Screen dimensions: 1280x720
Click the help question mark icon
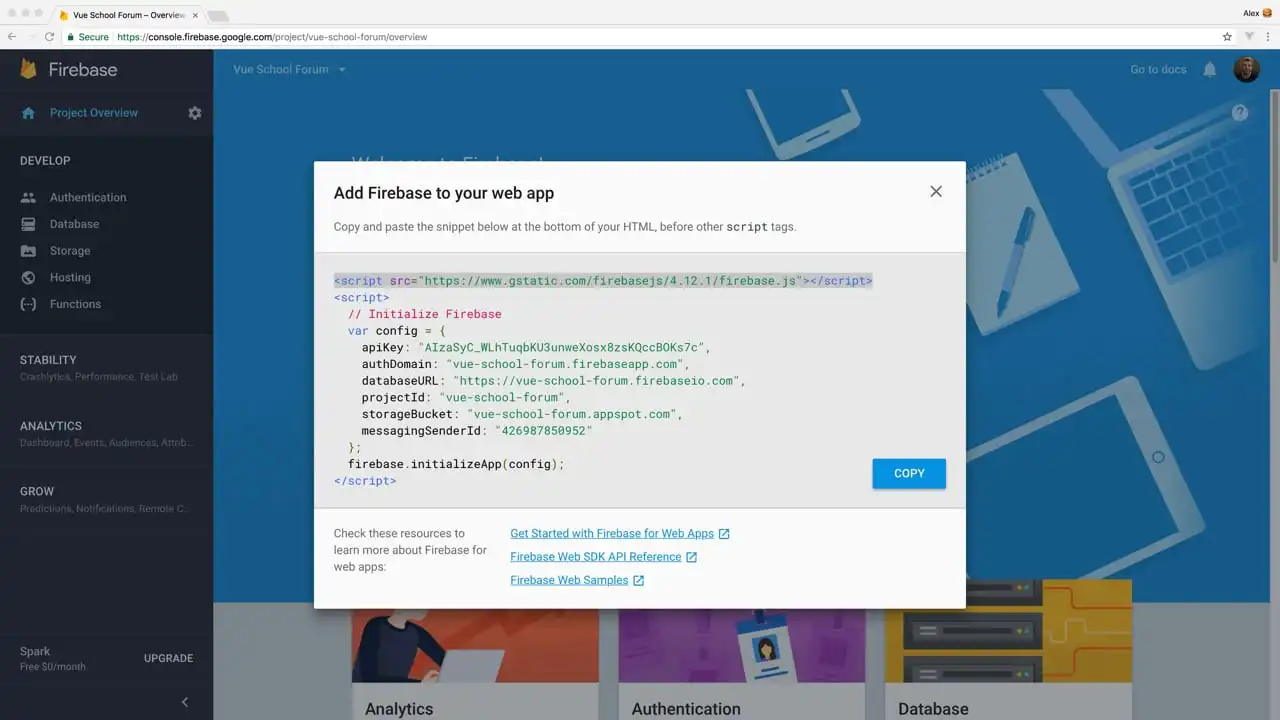[1240, 113]
